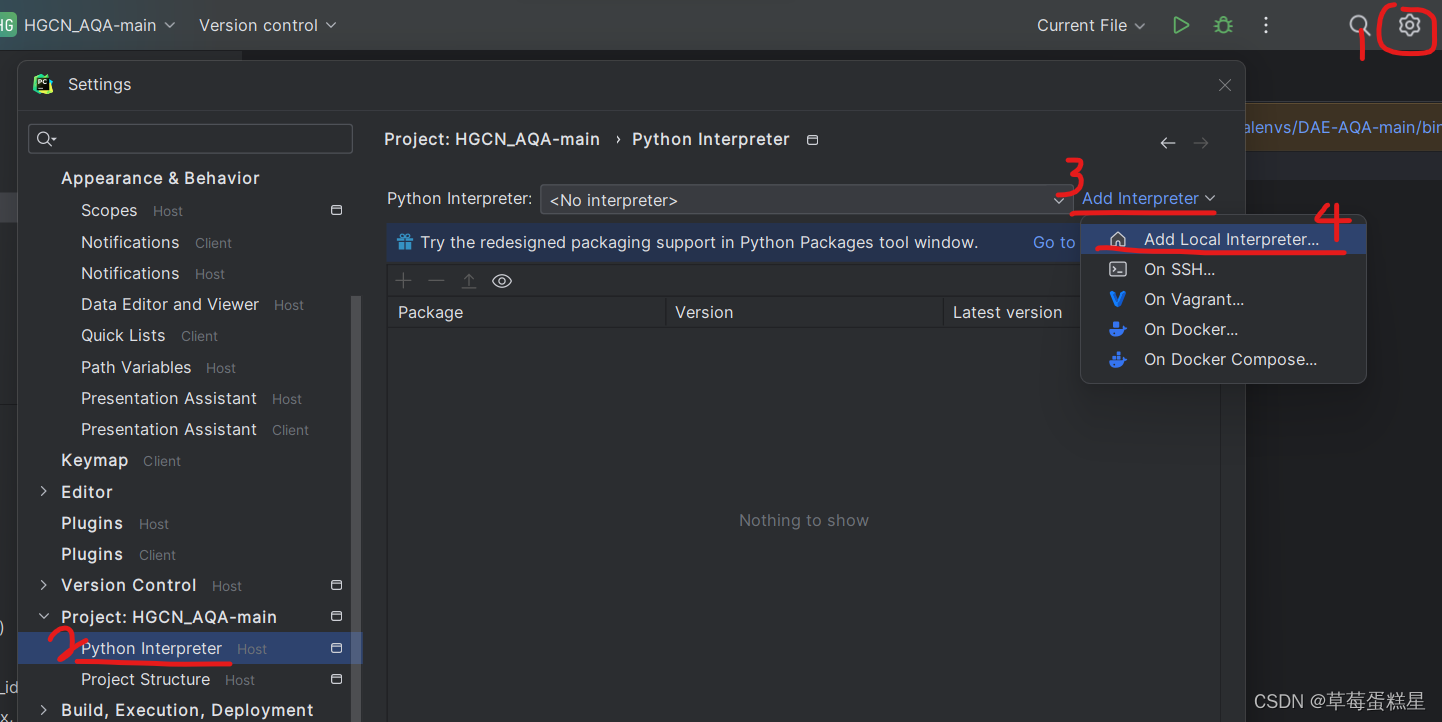Click the gift icon in packaging banner
This screenshot has height=722, width=1442.
tap(405, 242)
